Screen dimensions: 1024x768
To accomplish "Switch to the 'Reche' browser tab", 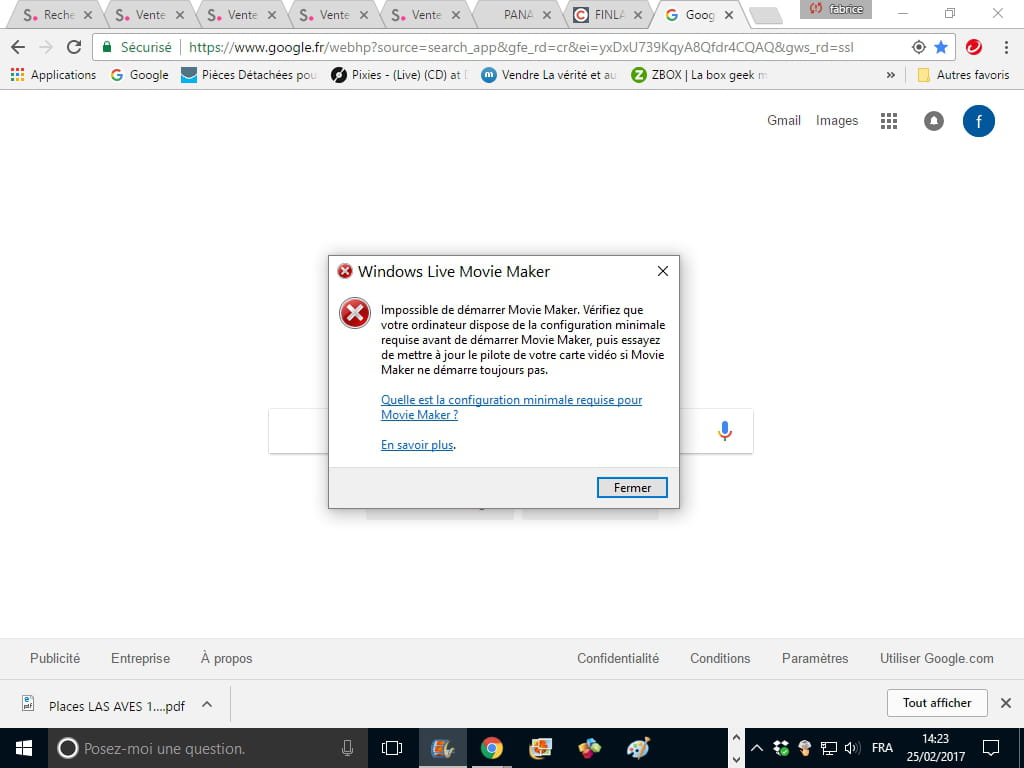I will (x=57, y=14).
